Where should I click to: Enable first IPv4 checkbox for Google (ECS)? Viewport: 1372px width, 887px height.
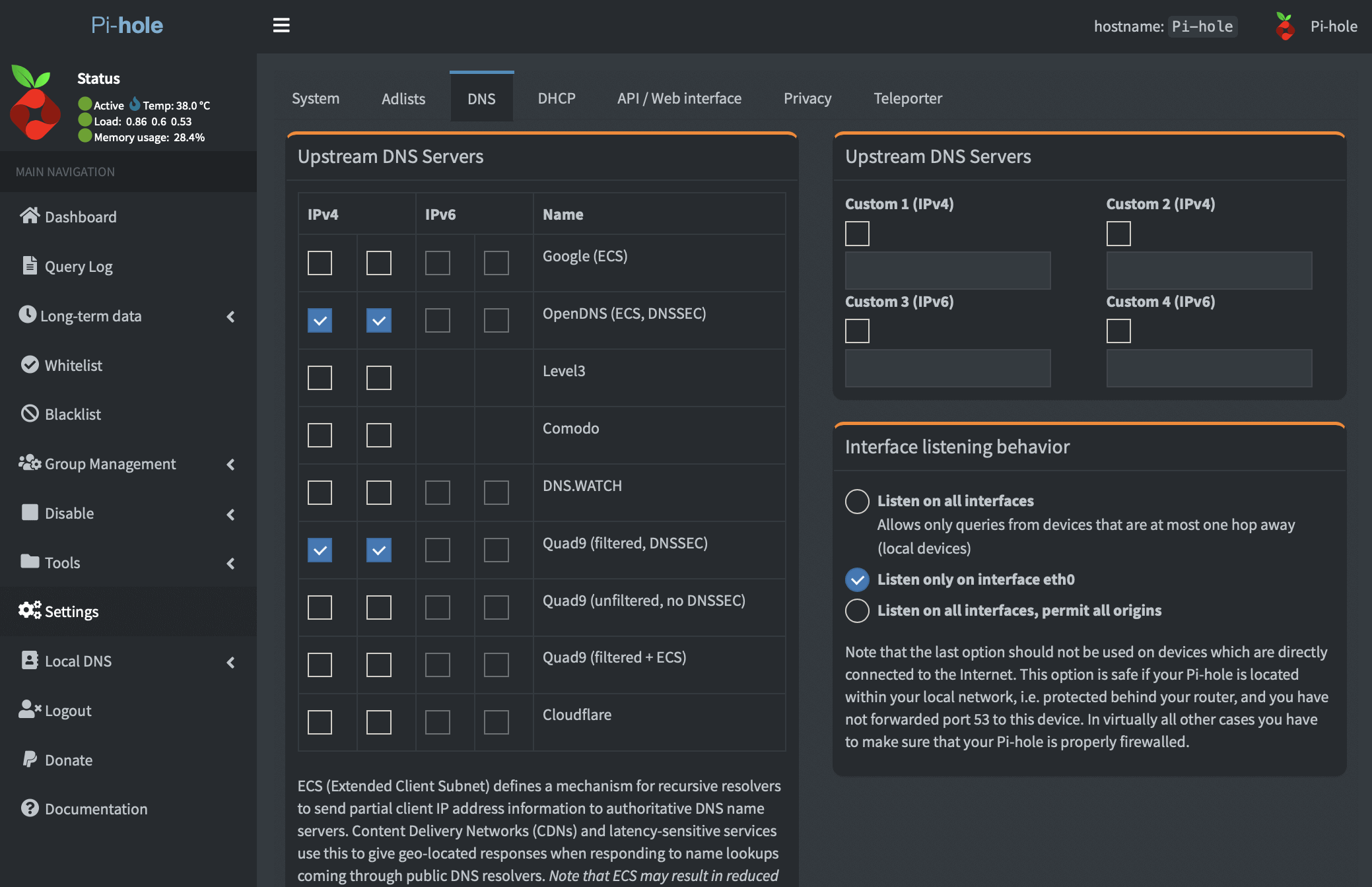[320, 263]
